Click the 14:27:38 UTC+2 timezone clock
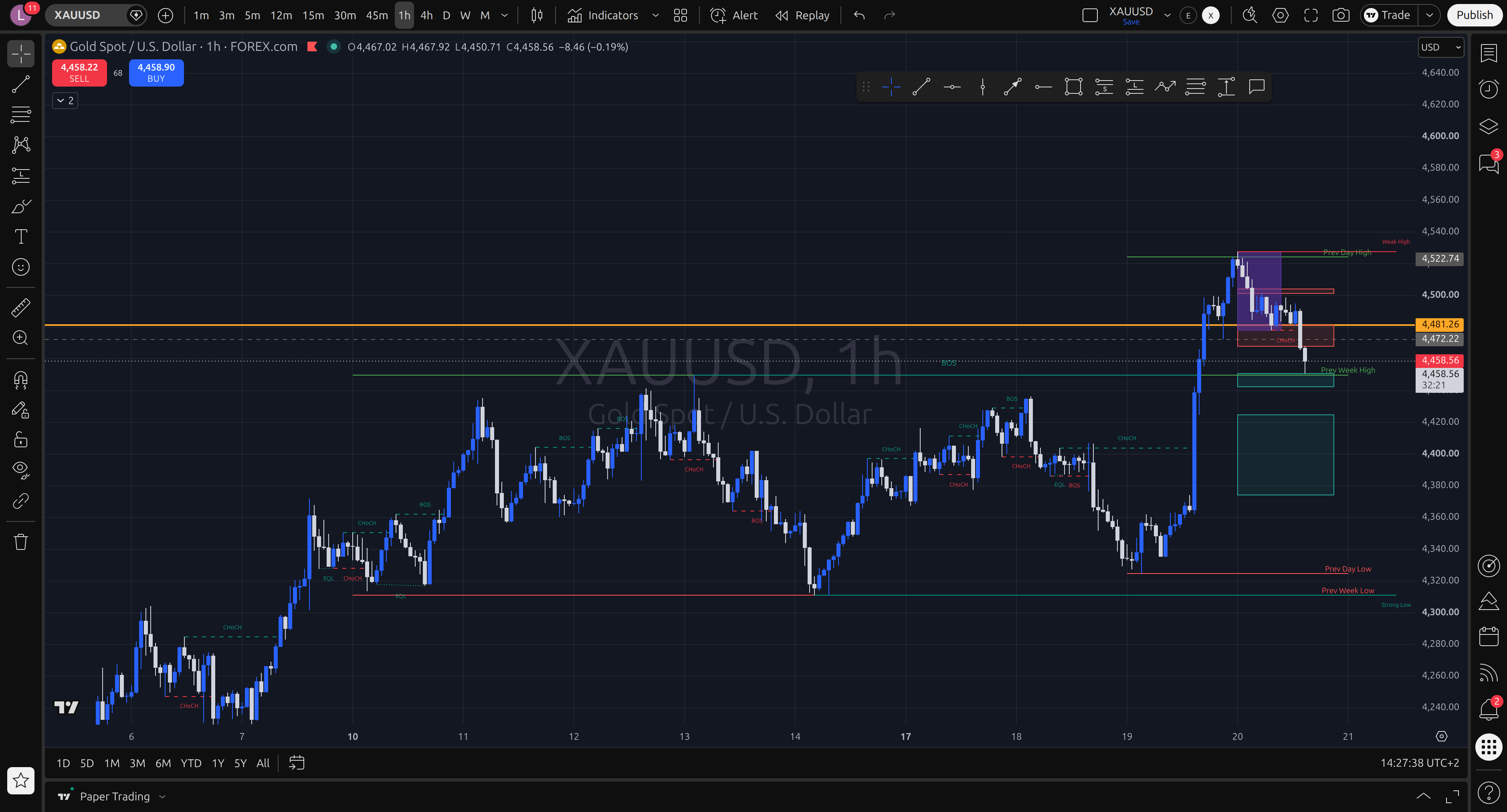Viewport: 1507px width, 812px height. (x=1419, y=763)
